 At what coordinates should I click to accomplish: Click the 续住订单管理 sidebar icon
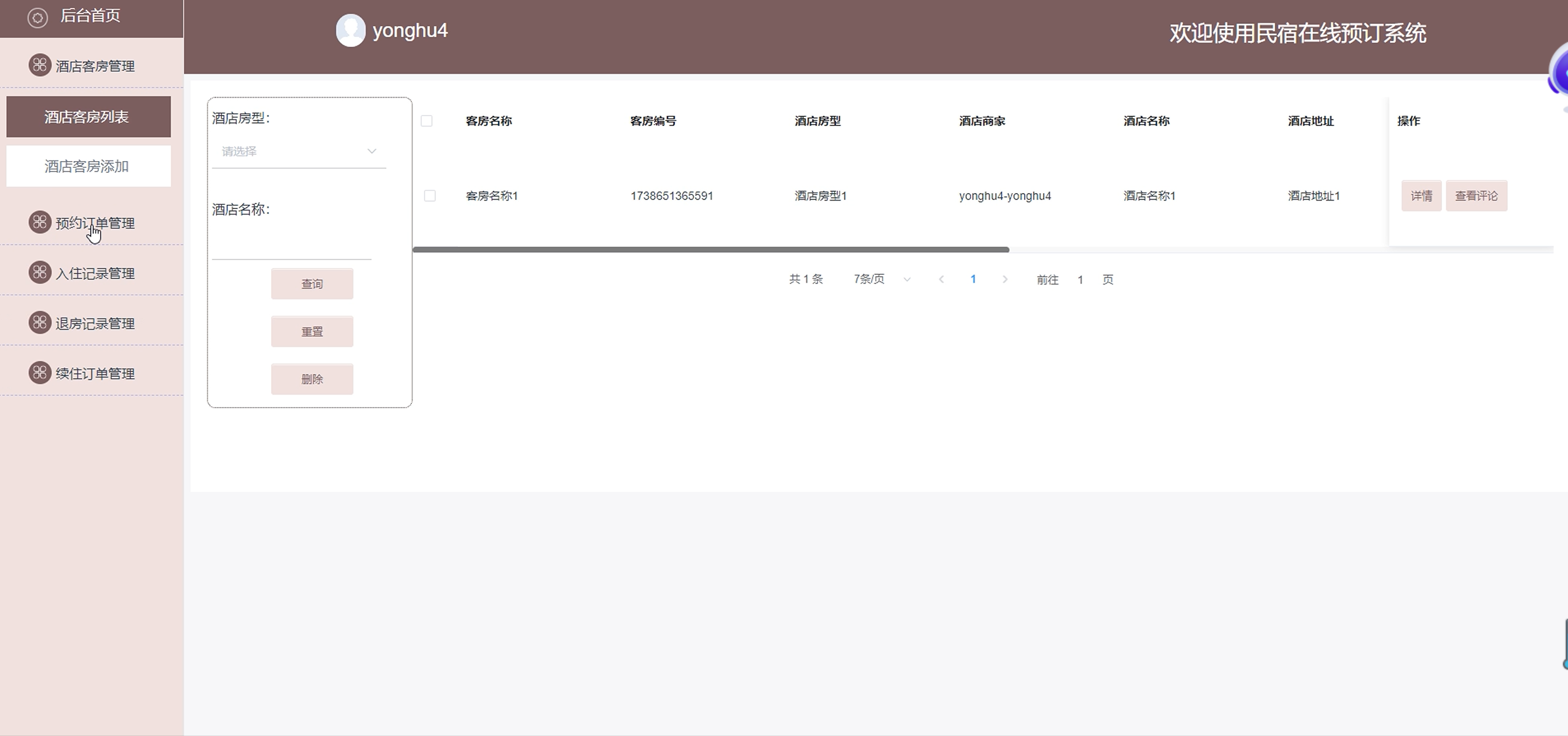pyautogui.click(x=40, y=373)
